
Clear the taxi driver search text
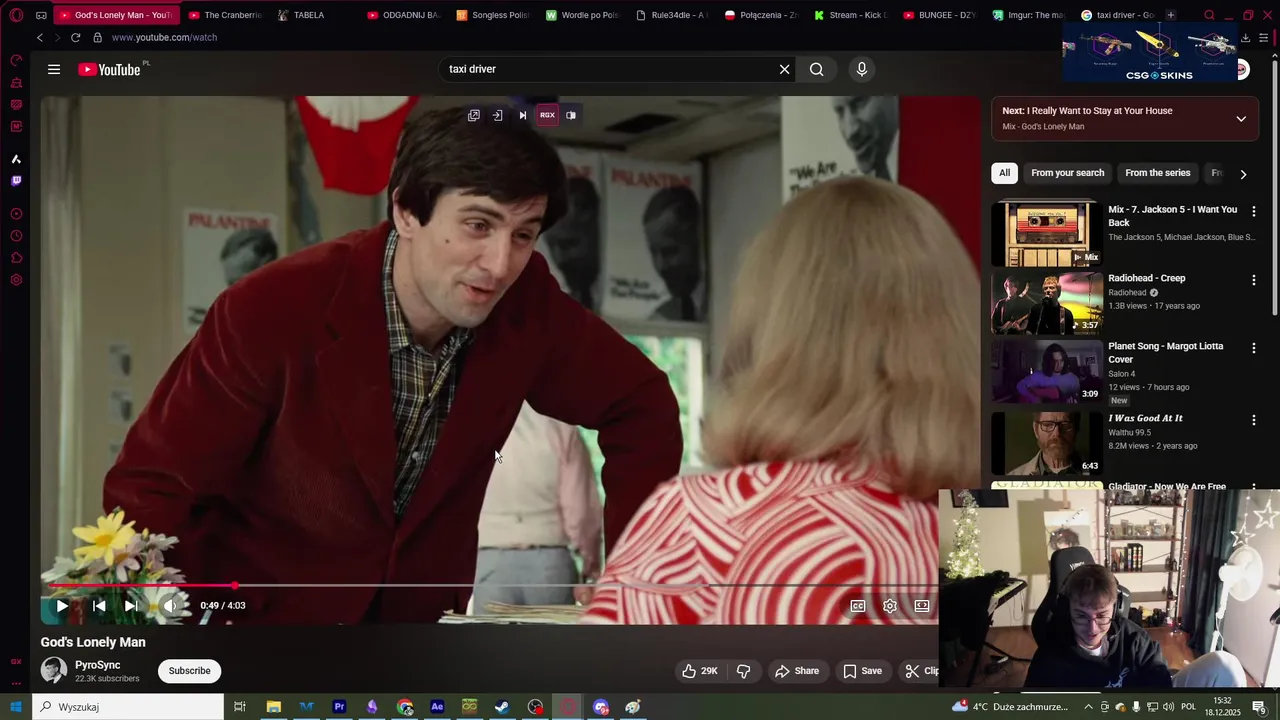tap(784, 69)
